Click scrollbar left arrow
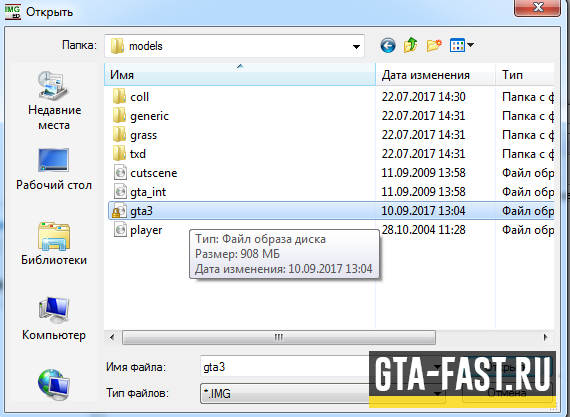The height and width of the screenshot is (417, 570). (112, 337)
